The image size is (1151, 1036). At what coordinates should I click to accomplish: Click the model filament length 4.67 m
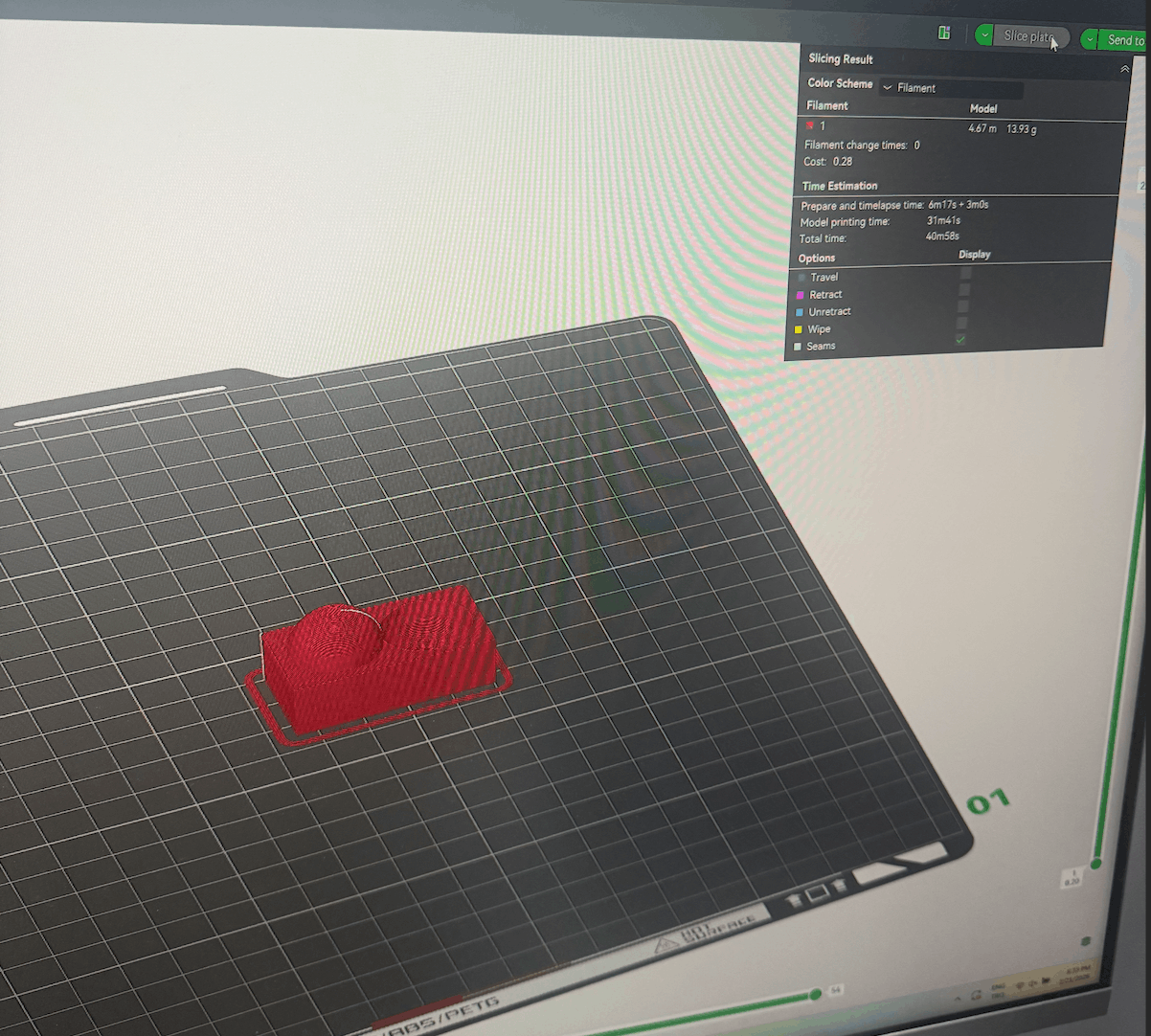point(982,128)
